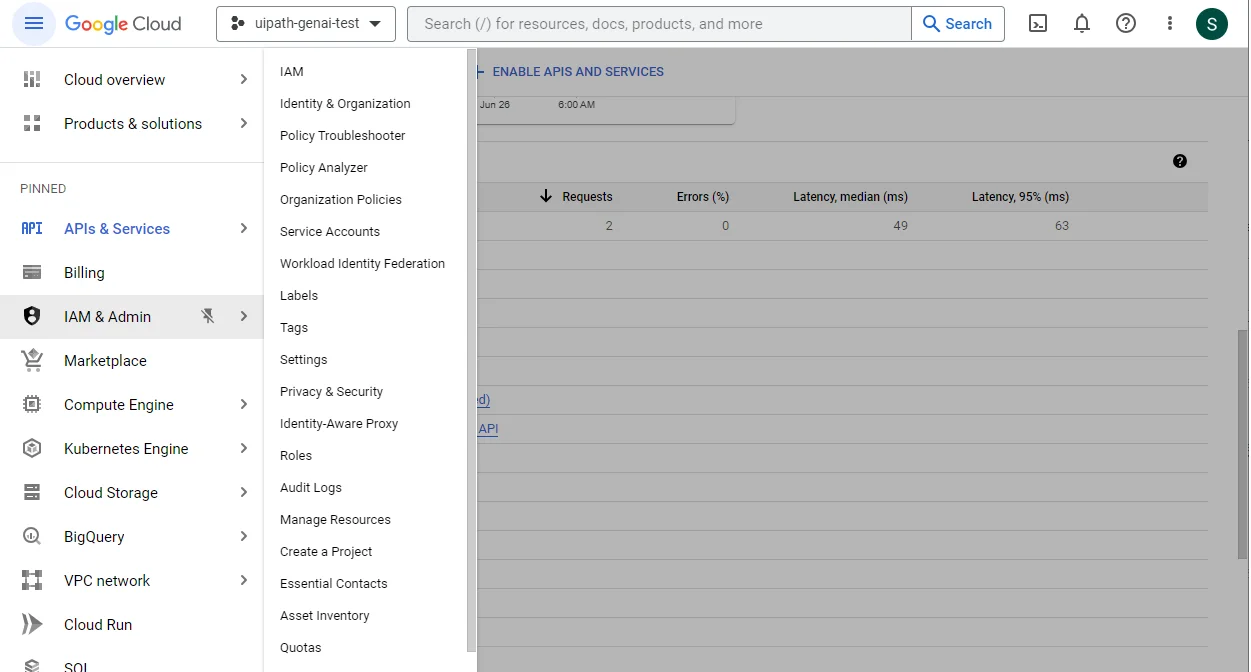Image resolution: width=1251 pixels, height=672 pixels.
Task: Expand the Compute Engine submenu arrow
Action: pos(243,405)
